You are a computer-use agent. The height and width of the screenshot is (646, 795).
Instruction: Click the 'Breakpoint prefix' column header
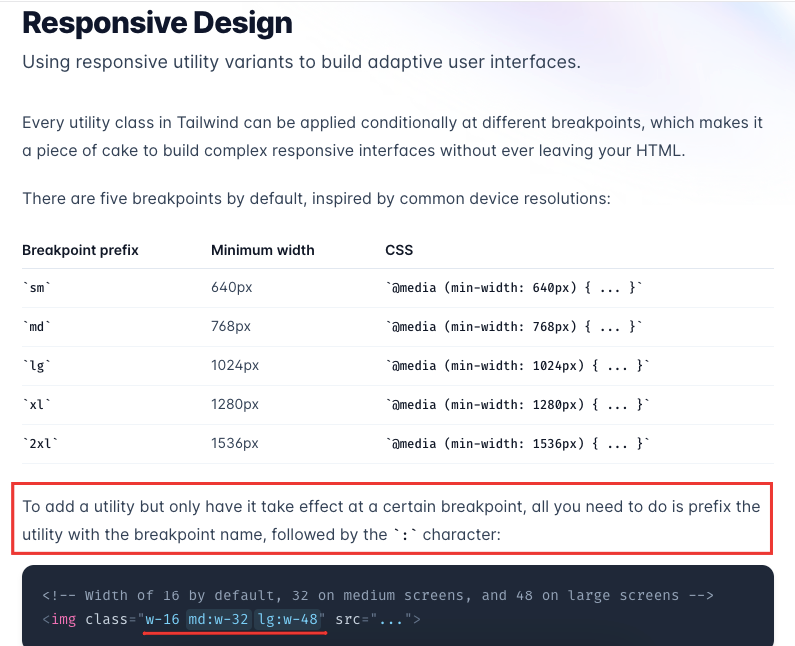tap(80, 250)
